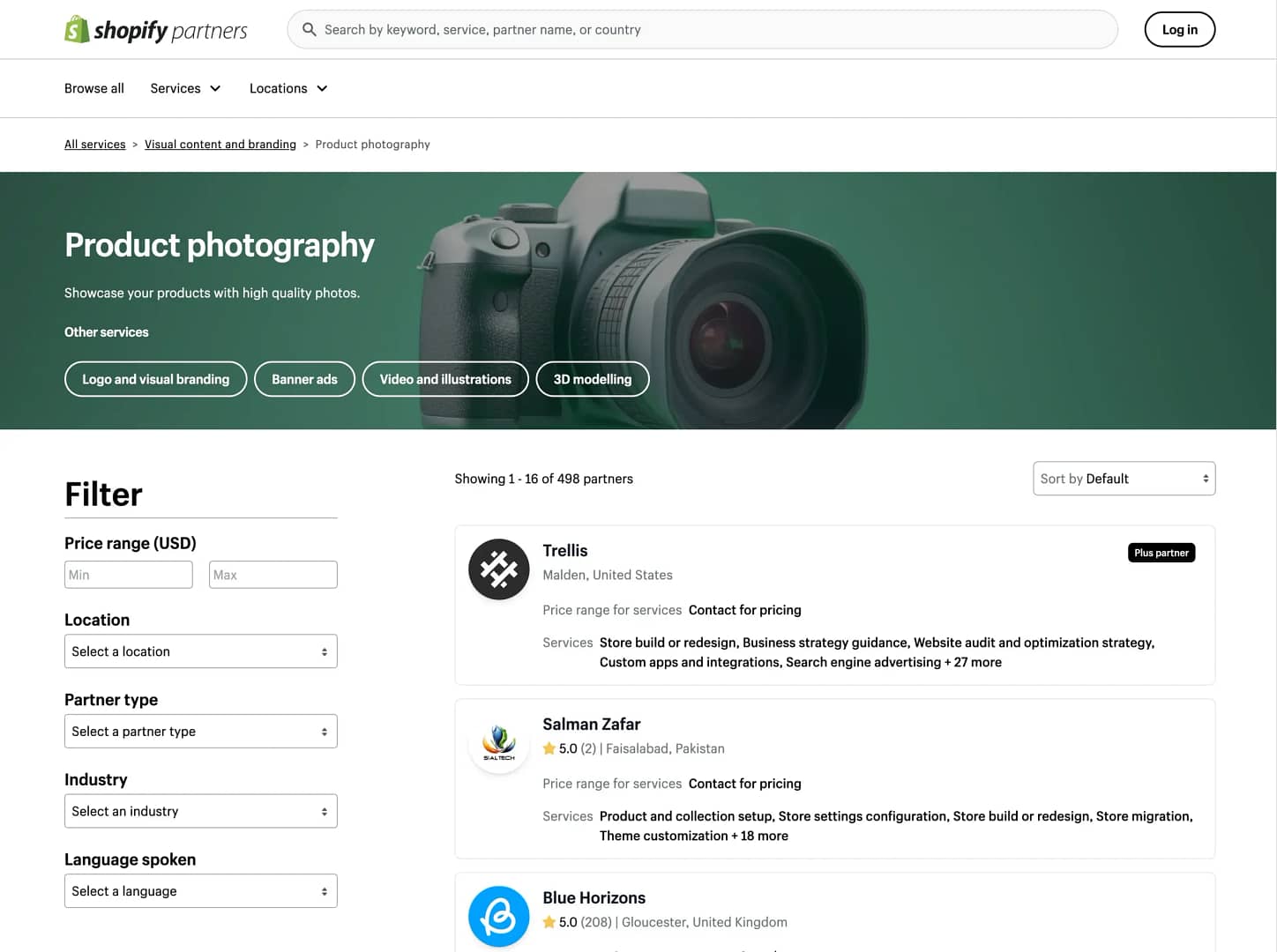Select Banner ads service

point(304,379)
